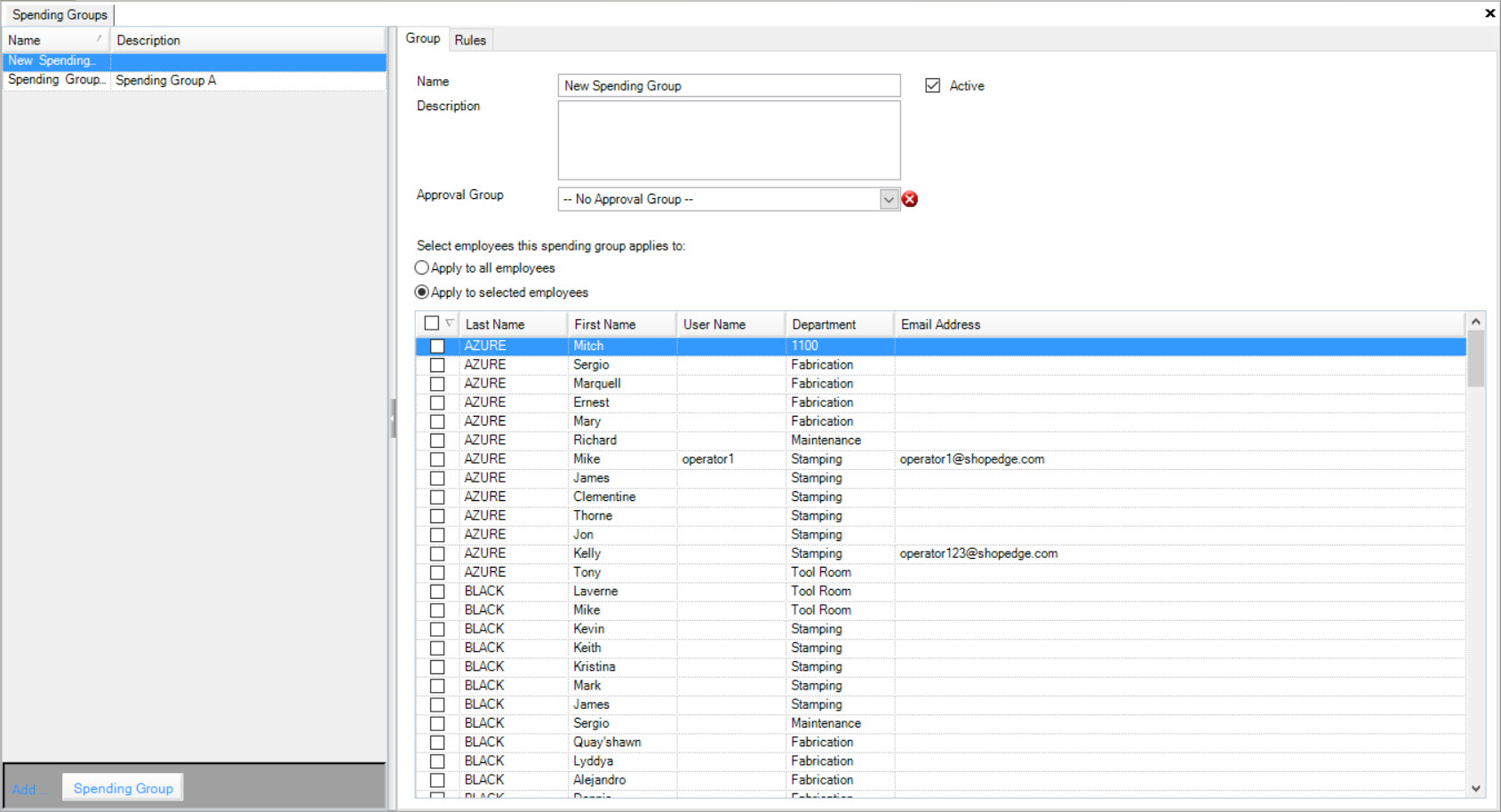Select Apply to all employees option

click(422, 267)
